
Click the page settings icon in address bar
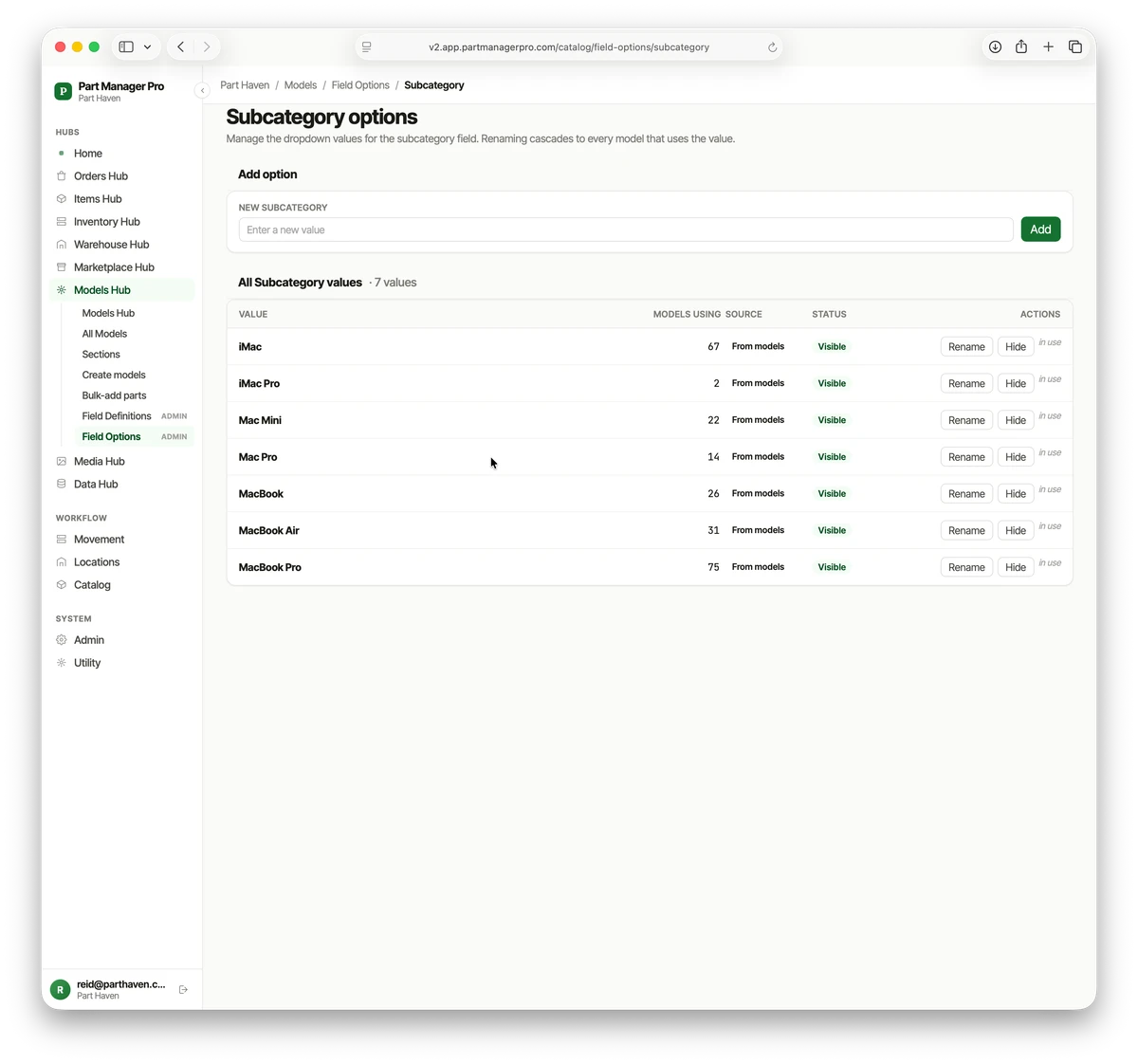click(x=367, y=47)
